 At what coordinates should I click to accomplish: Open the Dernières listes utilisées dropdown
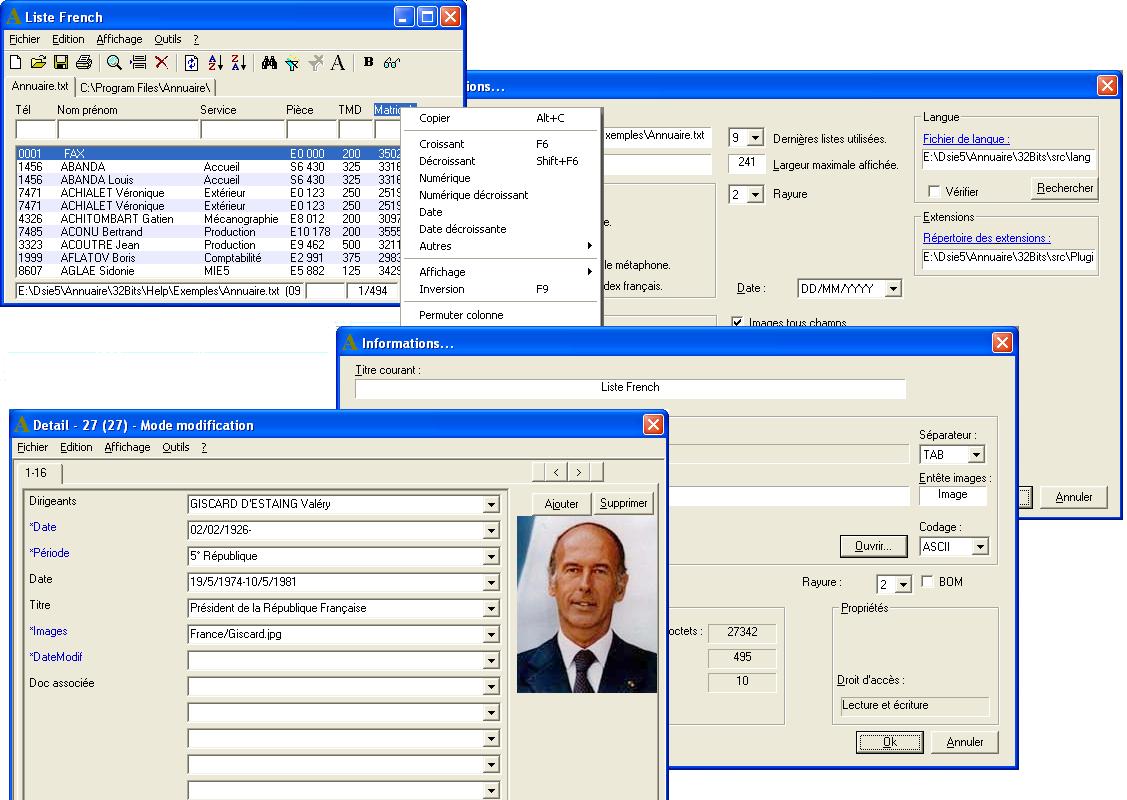click(755, 137)
